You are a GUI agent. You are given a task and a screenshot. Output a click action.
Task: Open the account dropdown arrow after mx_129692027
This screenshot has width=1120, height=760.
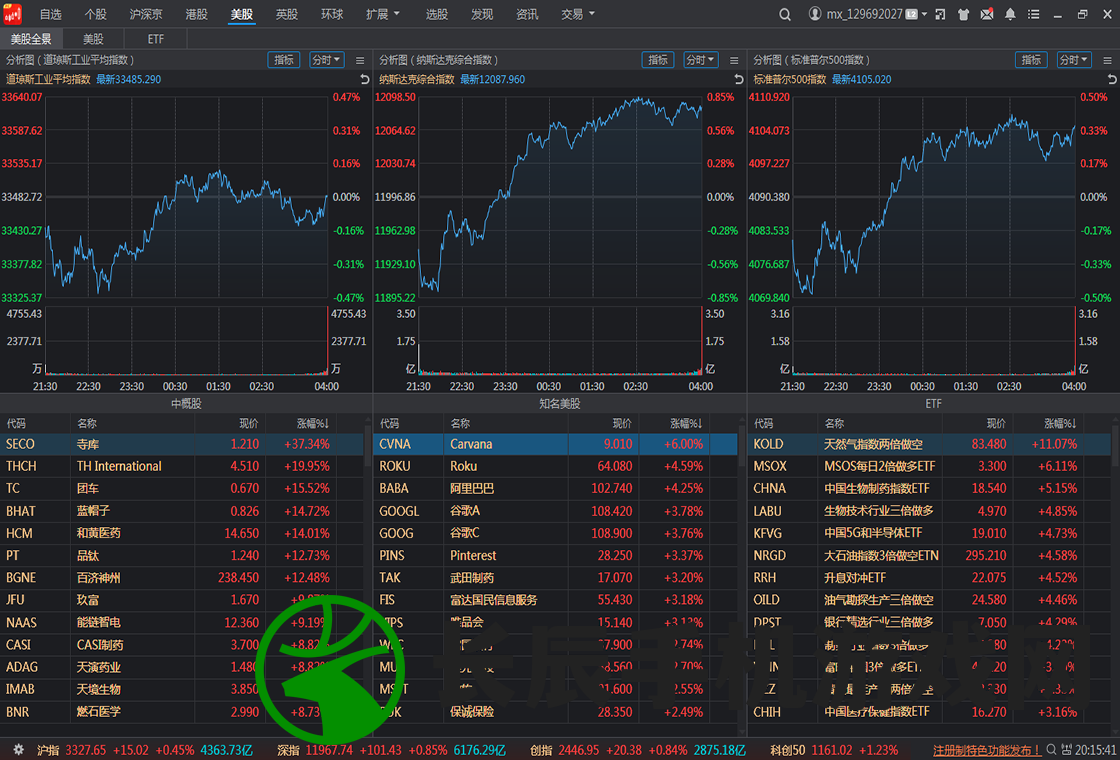click(x=924, y=14)
